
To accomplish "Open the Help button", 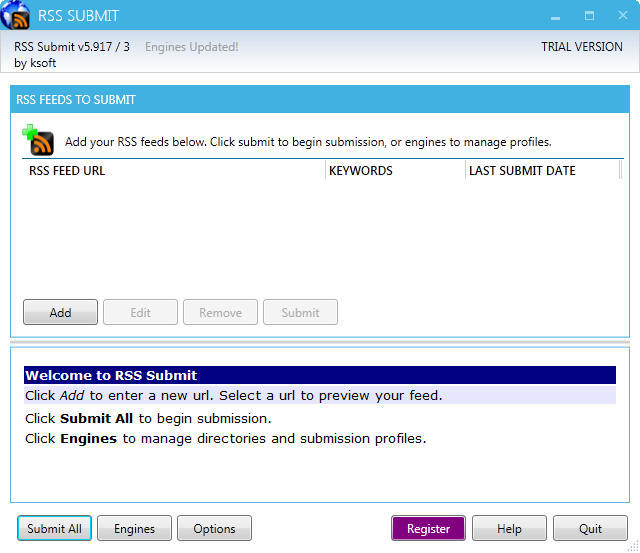I will pyautogui.click(x=509, y=528).
